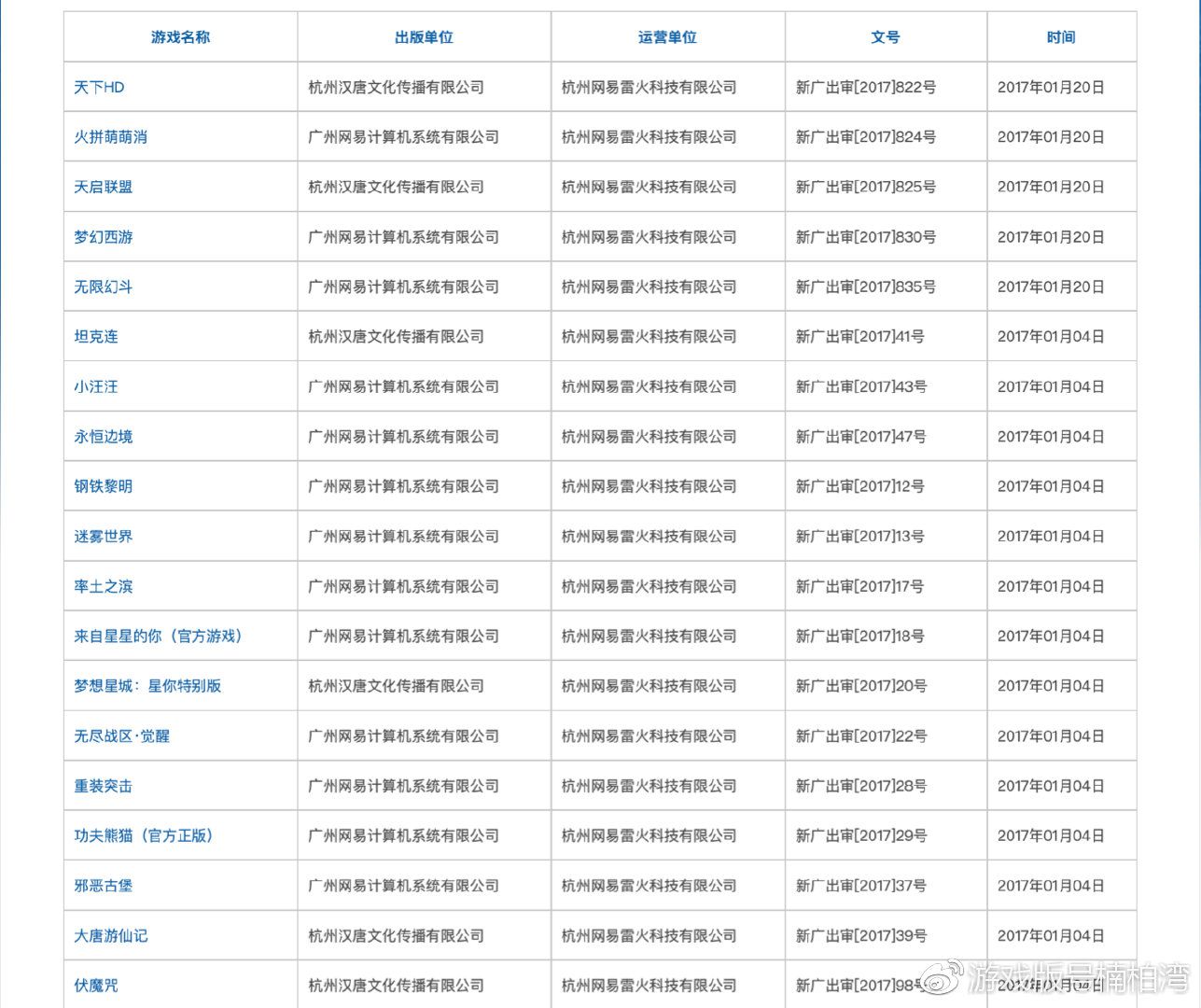Open 功夫熊猫（官方正版） link
Image resolution: width=1201 pixels, height=1008 pixels.
pyautogui.click(x=145, y=836)
